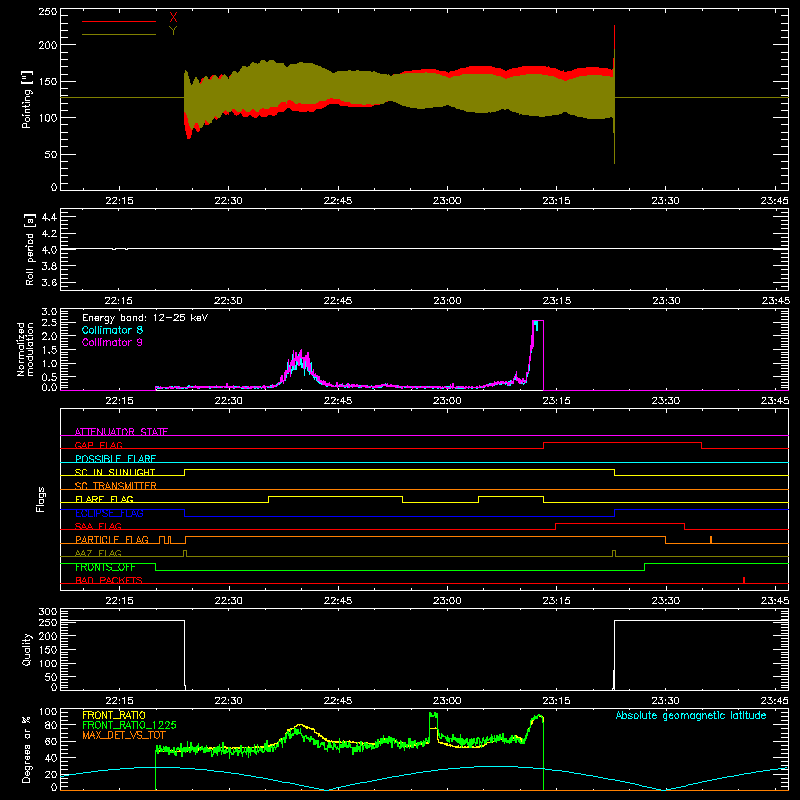Click the ECLIPSE_FLAG label

tap(109, 513)
